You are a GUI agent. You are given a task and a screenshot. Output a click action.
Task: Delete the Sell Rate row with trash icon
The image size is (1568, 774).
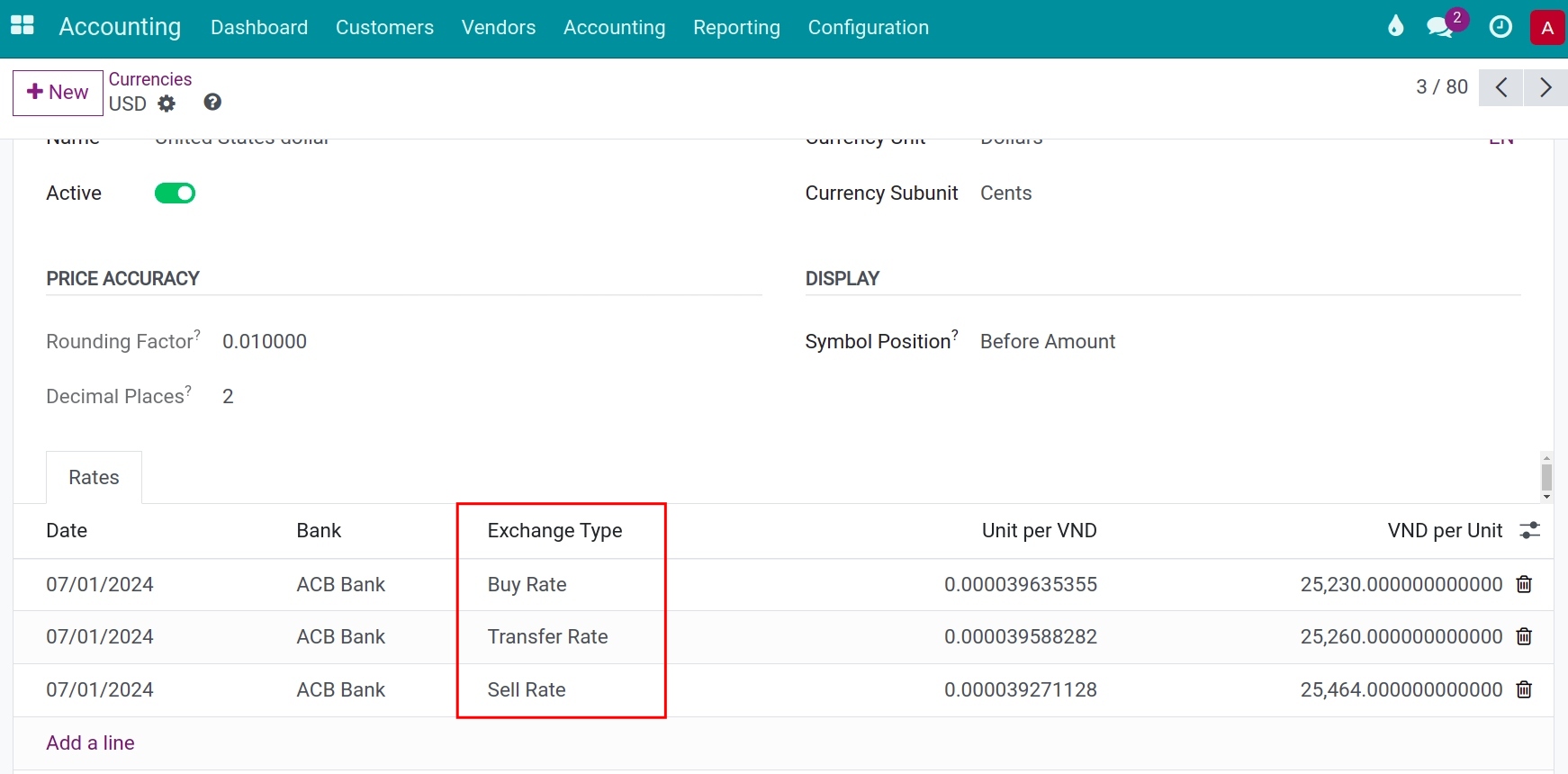coord(1524,689)
